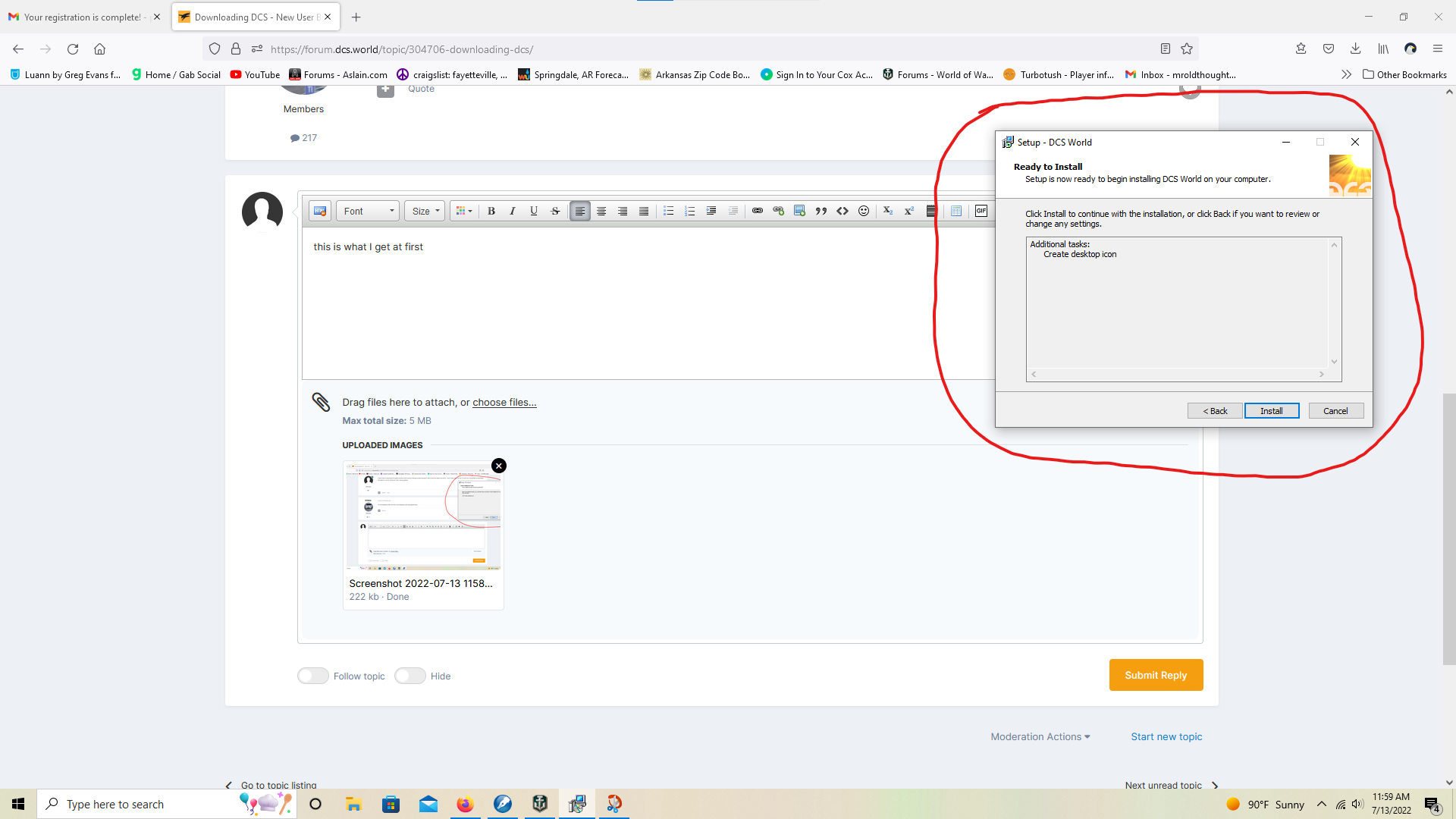
Task: Insert a quote block
Action: (x=821, y=211)
